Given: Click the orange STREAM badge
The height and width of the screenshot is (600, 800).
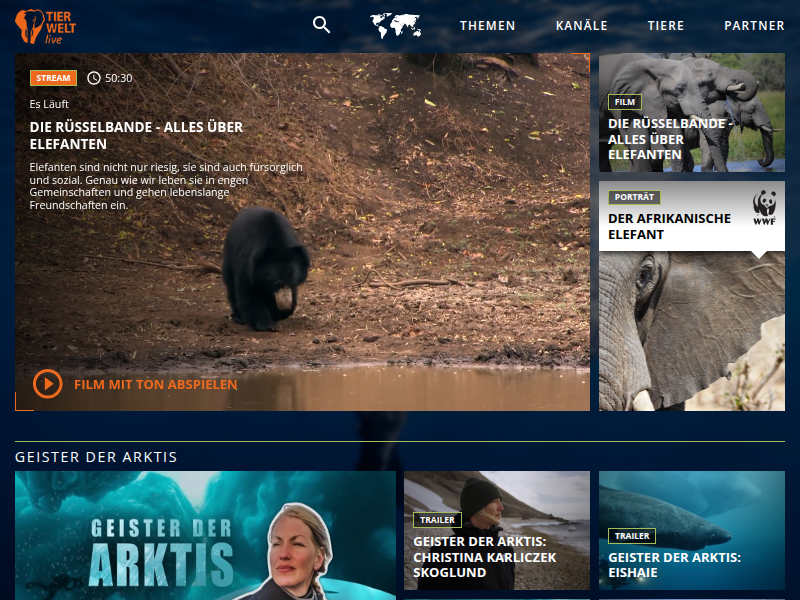Looking at the screenshot, I should [53, 78].
